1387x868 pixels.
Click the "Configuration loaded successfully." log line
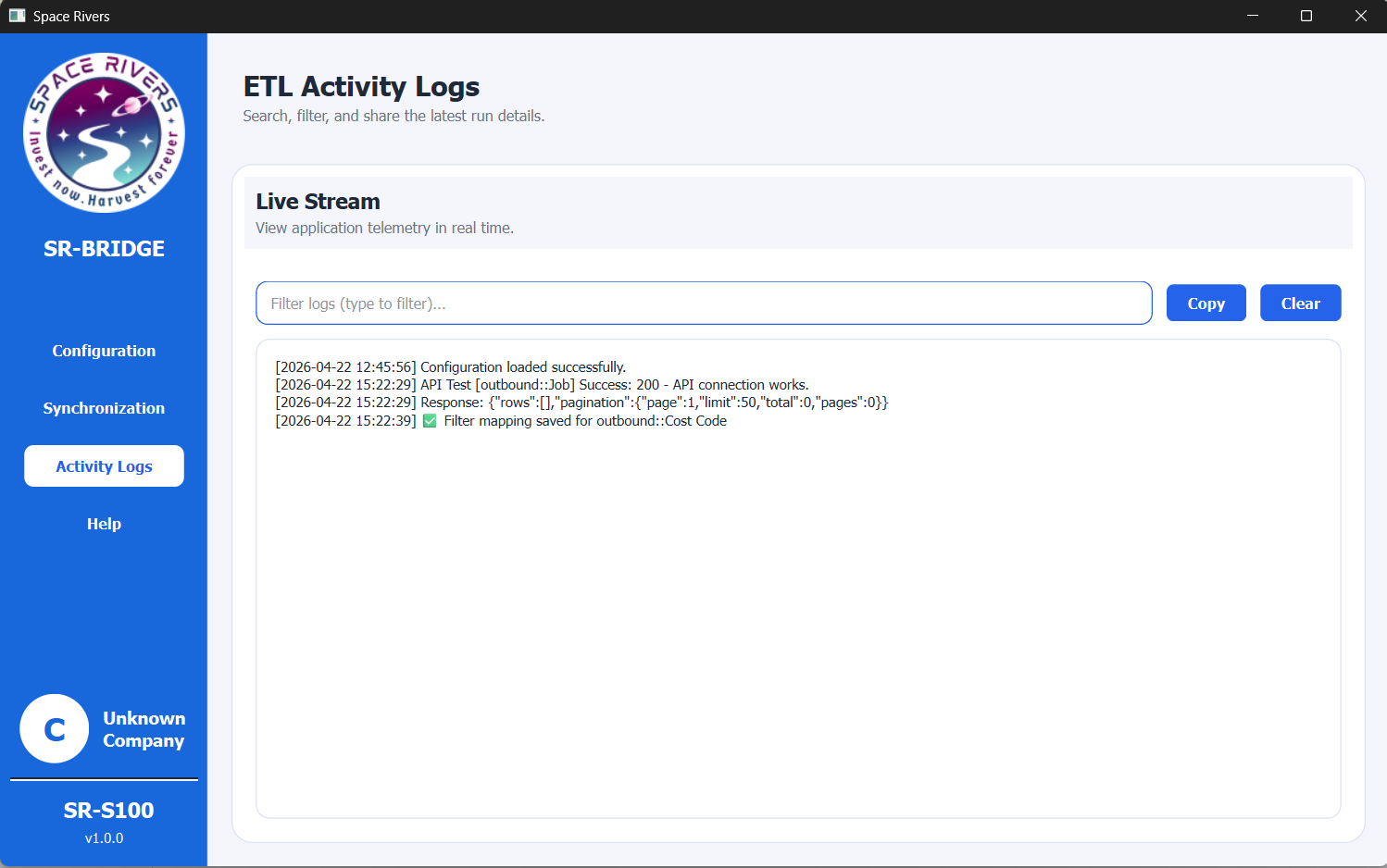tap(451, 367)
